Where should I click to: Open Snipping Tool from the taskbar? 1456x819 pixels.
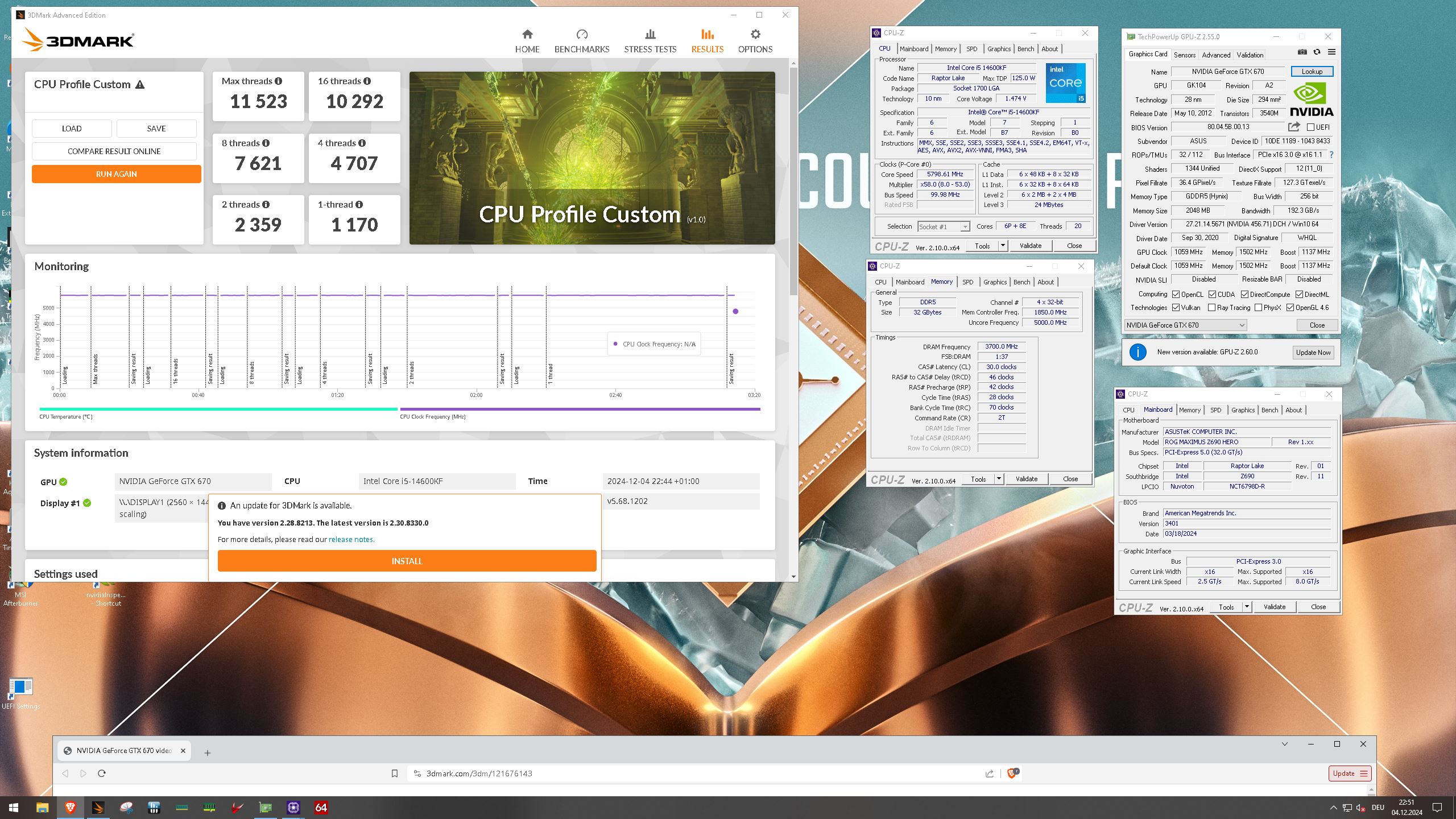click(126, 808)
